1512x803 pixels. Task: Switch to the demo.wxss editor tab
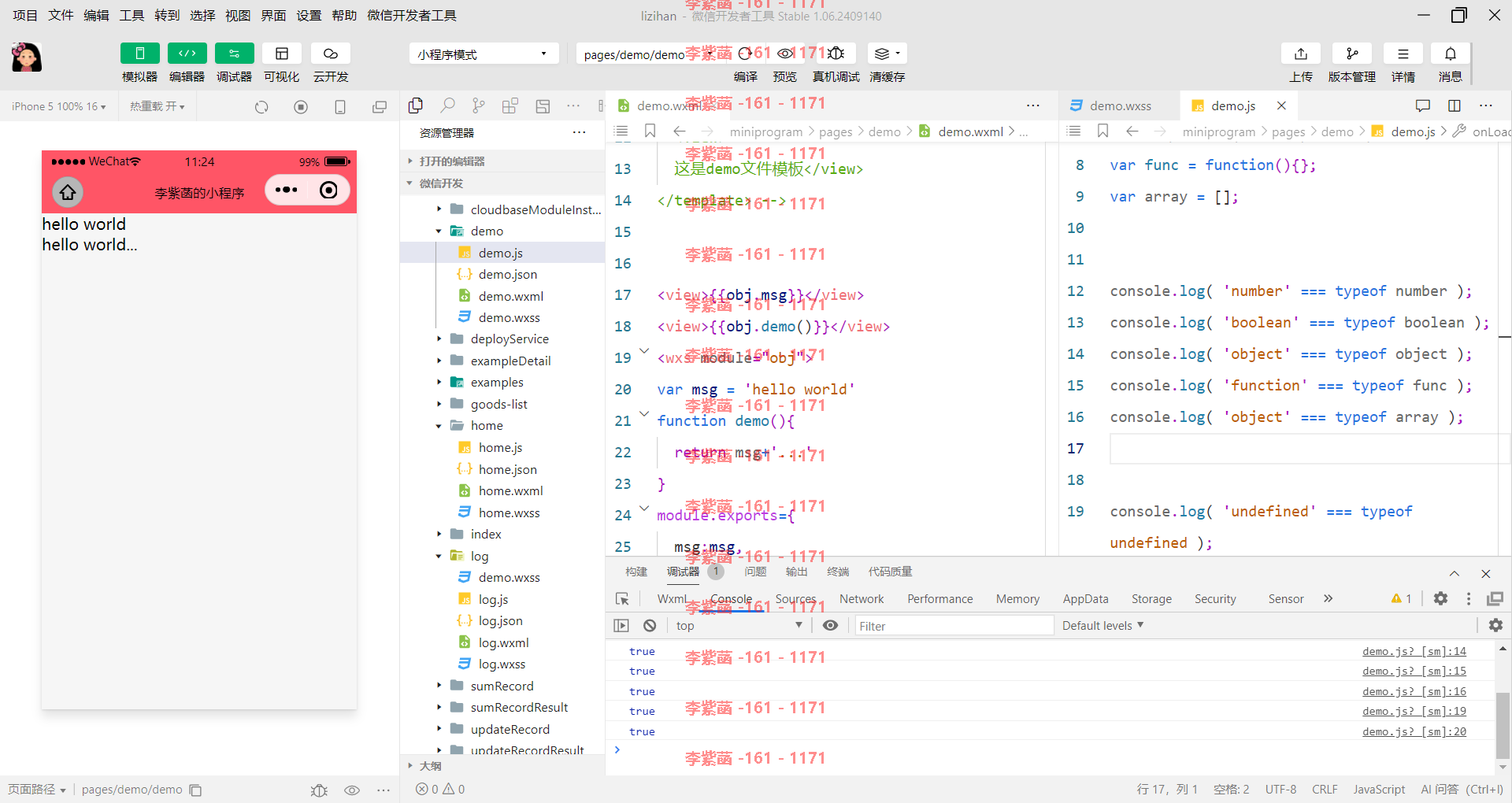click(x=1120, y=105)
